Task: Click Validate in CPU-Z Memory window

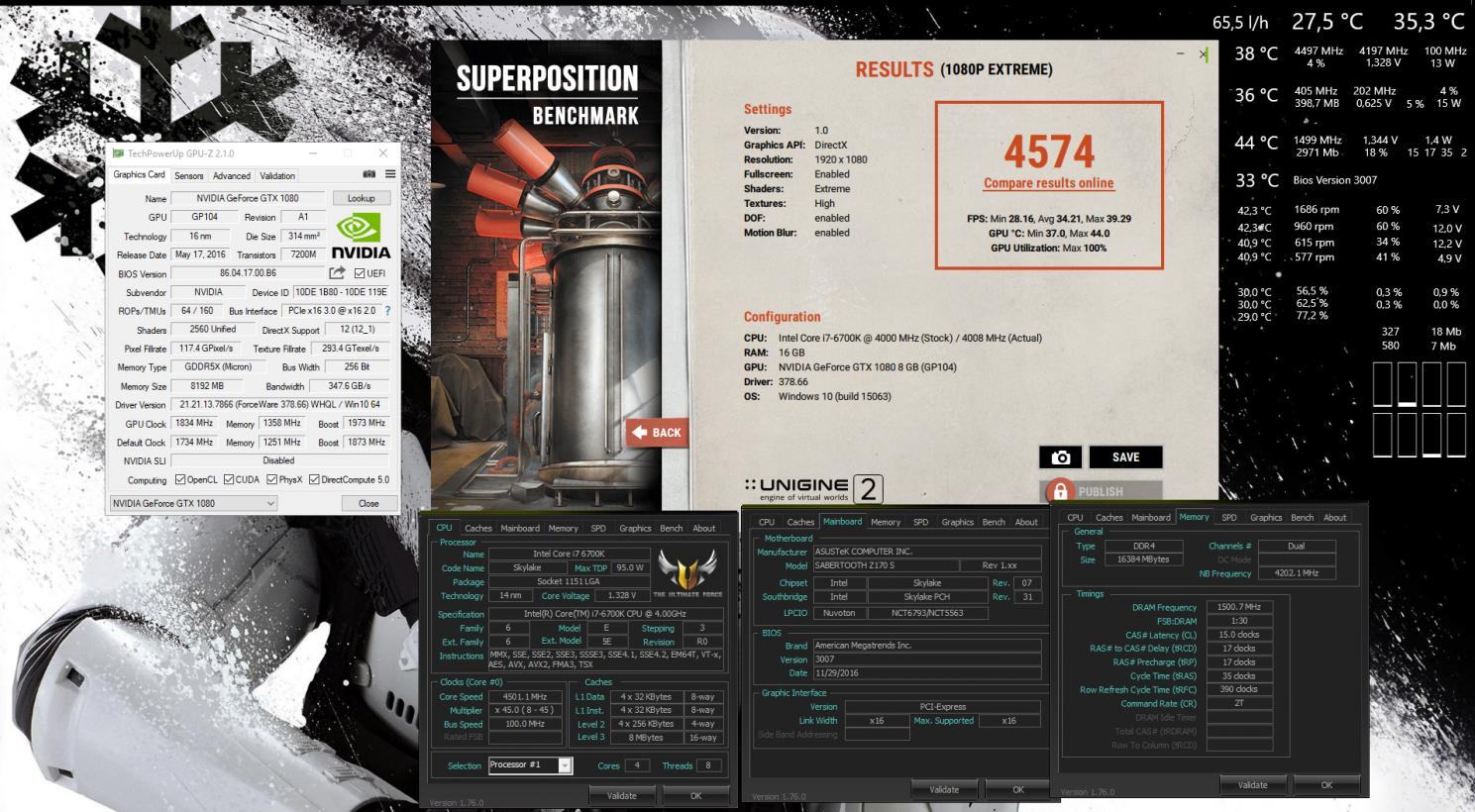Action: tap(1253, 784)
